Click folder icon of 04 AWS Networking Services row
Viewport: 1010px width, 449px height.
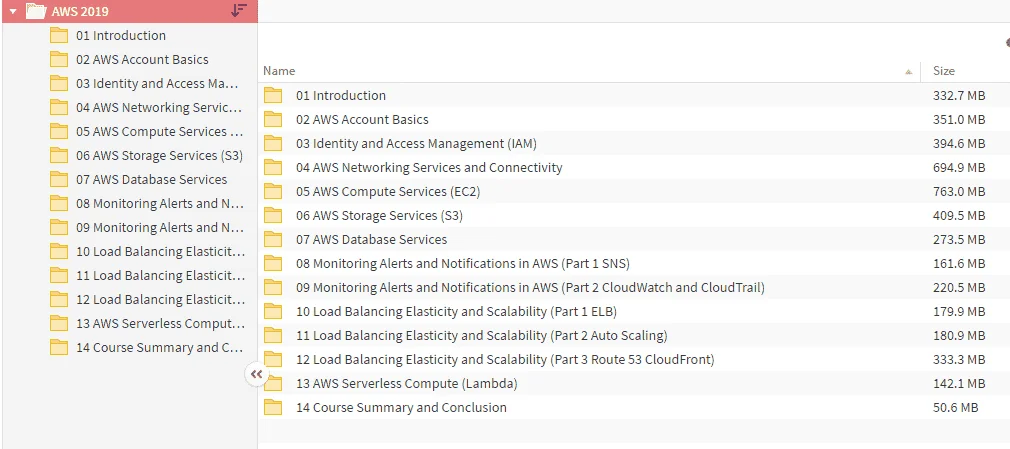(x=273, y=167)
